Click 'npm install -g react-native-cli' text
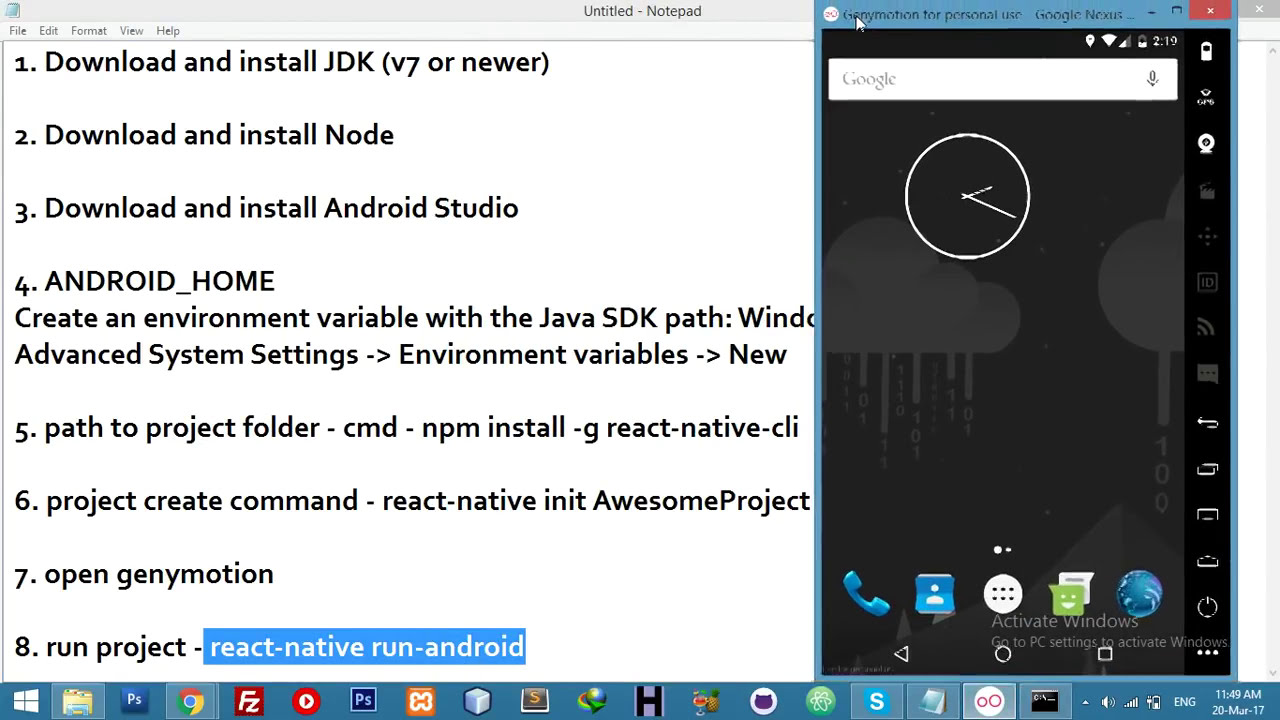Screen dimensions: 1280x720 click(610, 427)
